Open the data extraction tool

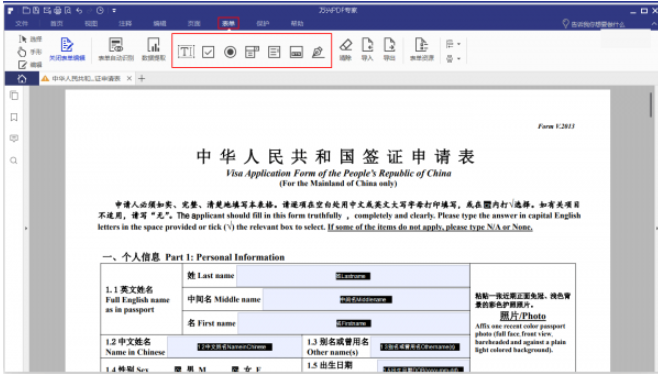click(154, 50)
